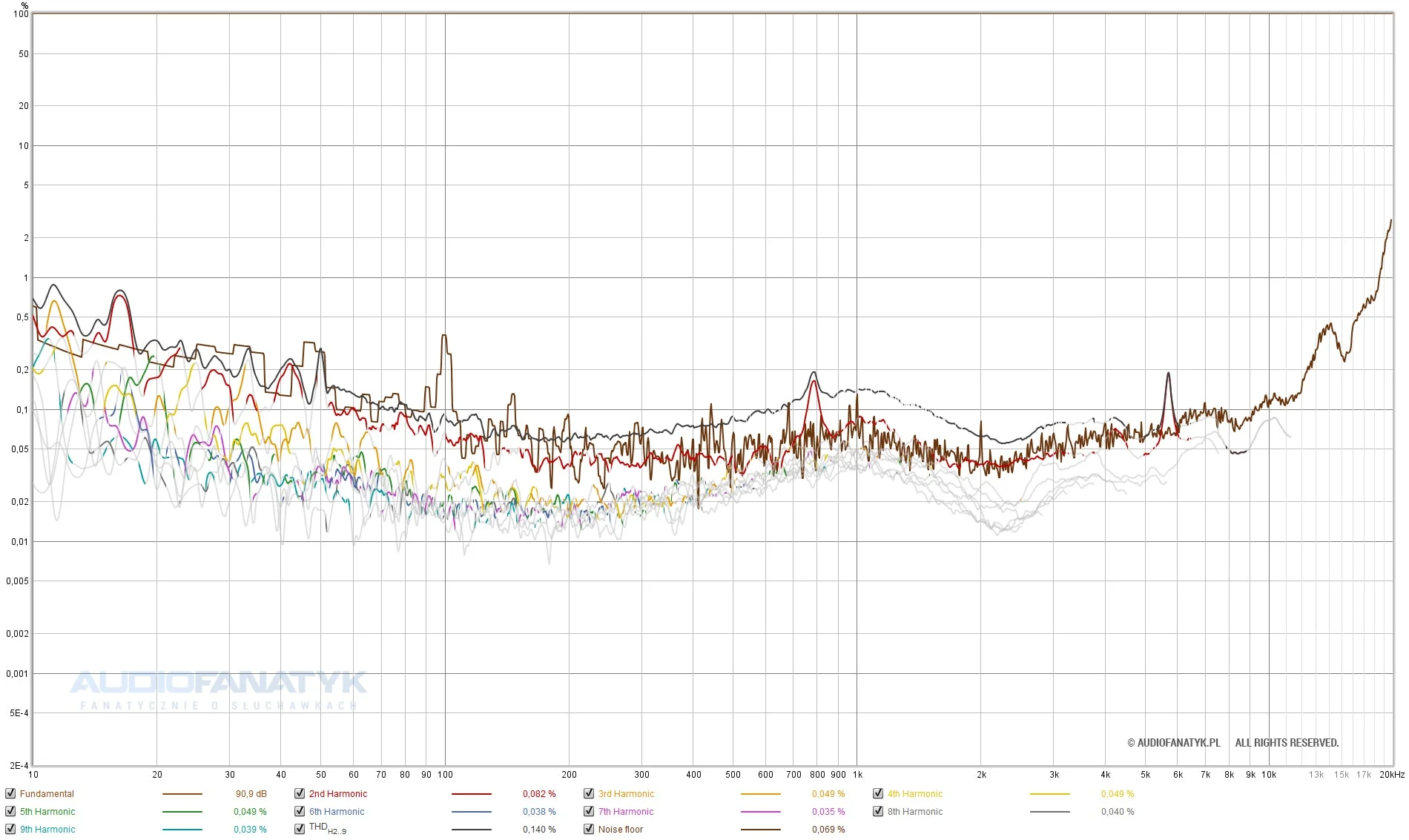Click the 7th Harmonic legend label
Viewport: 1409px width, 840px height.
point(626,811)
